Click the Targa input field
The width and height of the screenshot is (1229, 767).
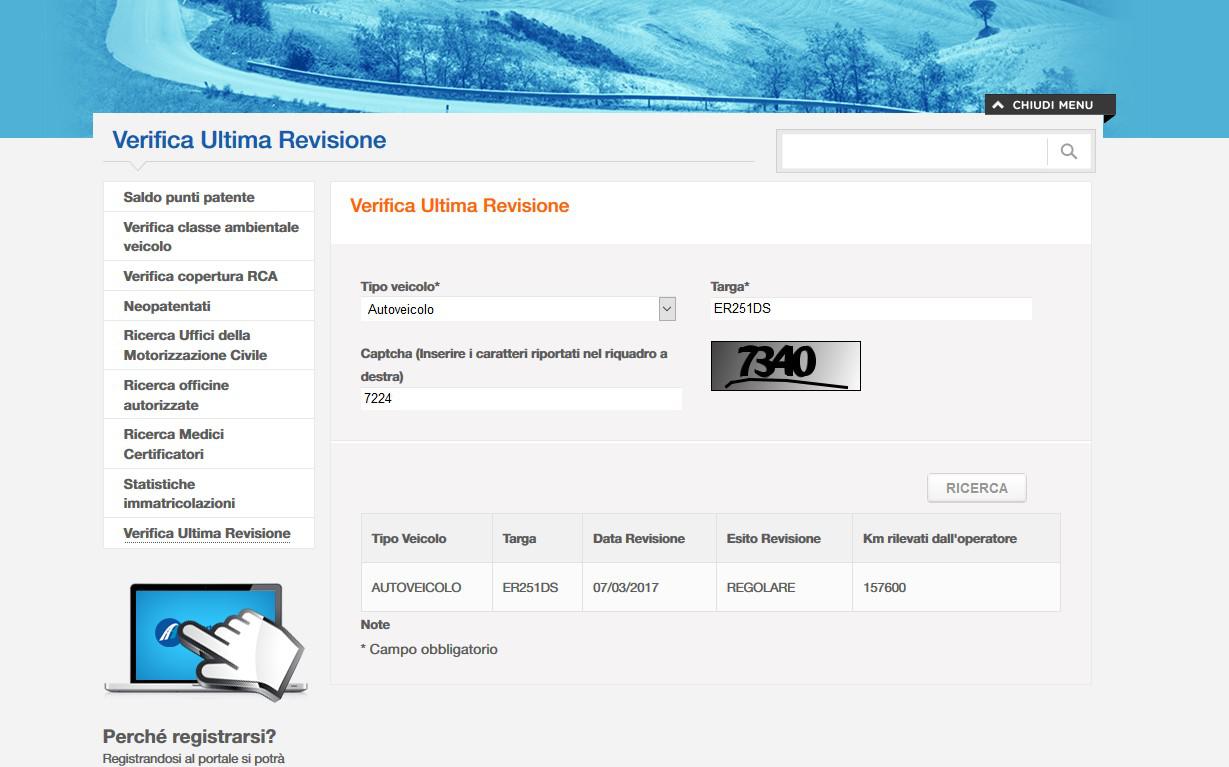click(x=870, y=309)
